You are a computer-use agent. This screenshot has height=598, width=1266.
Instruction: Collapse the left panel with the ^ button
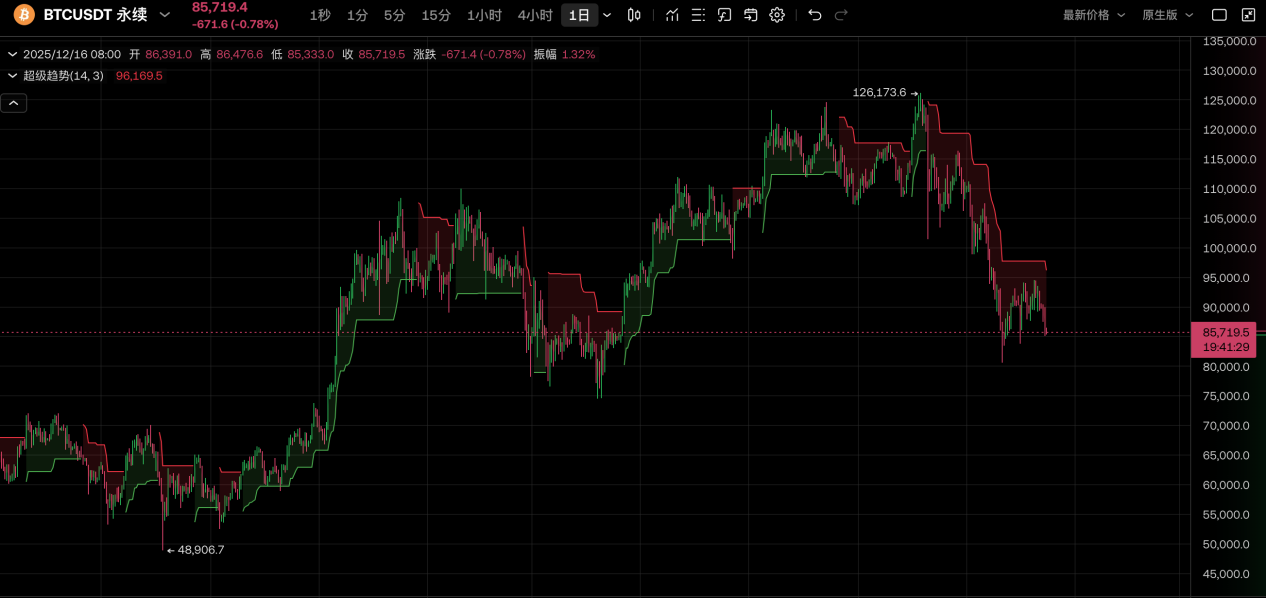tap(13, 102)
